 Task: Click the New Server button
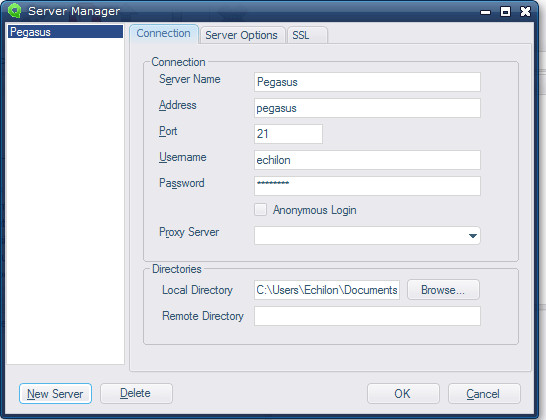point(55,394)
